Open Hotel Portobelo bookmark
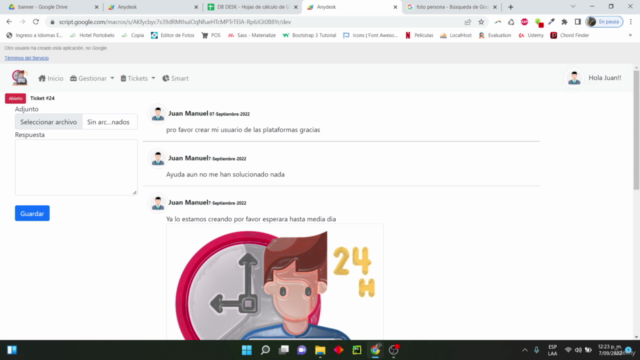The image size is (640, 360). [92, 36]
